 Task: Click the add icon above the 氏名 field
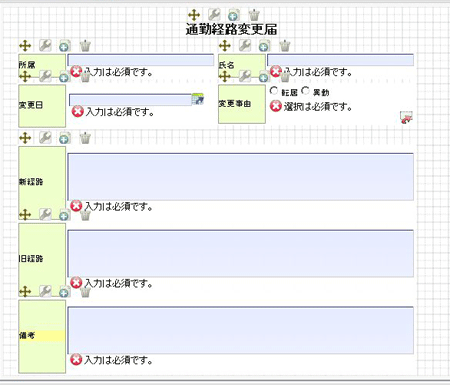pyautogui.click(x=264, y=46)
